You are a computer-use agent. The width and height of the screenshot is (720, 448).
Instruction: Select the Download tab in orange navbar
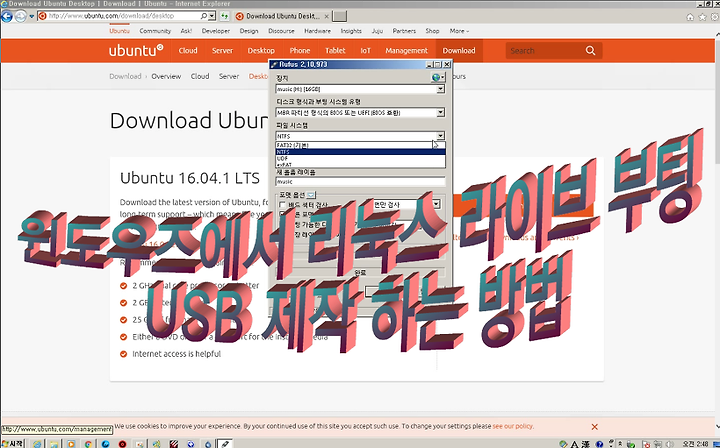[x=459, y=50]
